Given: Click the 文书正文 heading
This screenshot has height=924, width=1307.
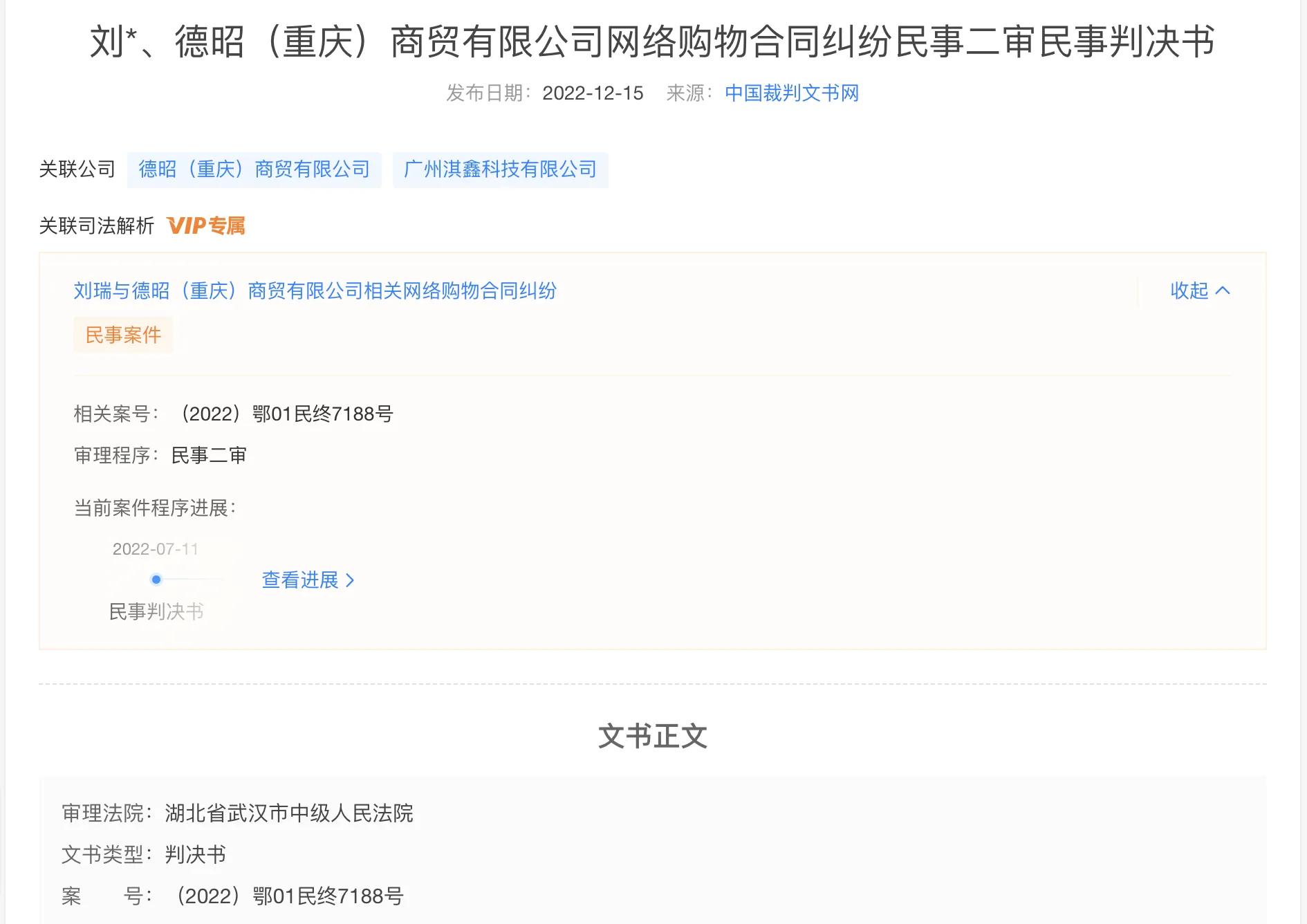Looking at the screenshot, I should click(x=653, y=736).
